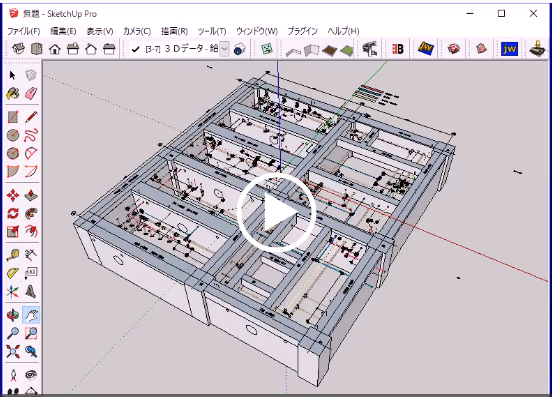Screen dimensions: 552x397
Task: Activate the Text label tool
Action: (x=31, y=273)
